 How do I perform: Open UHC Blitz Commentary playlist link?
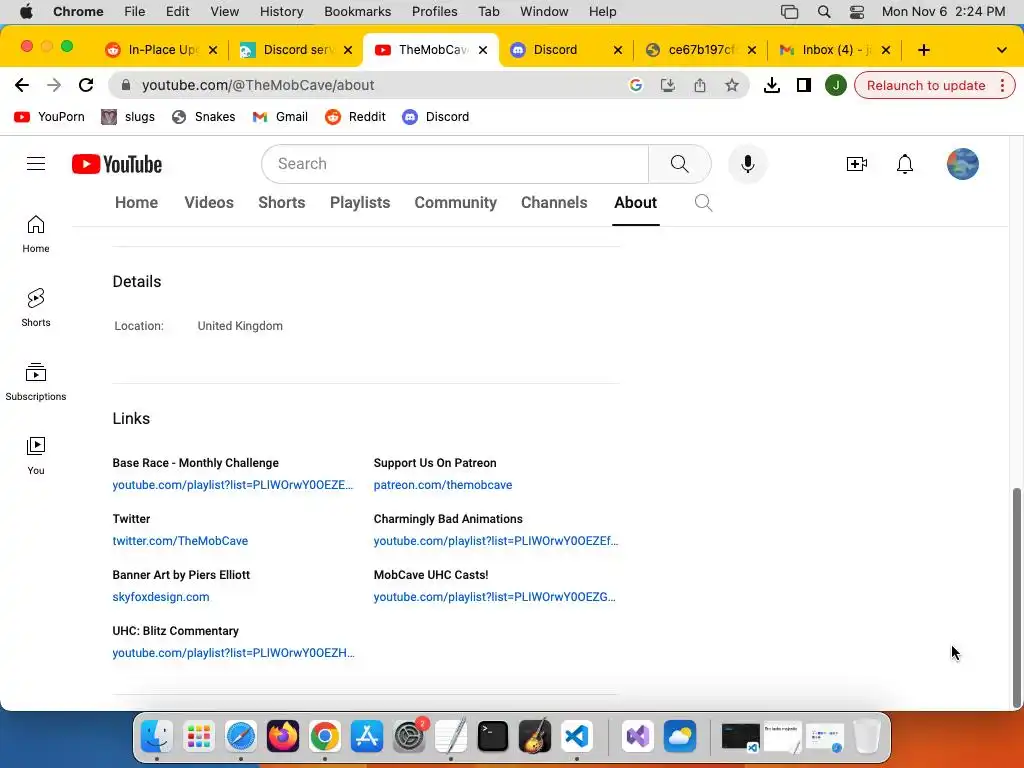[x=233, y=653]
